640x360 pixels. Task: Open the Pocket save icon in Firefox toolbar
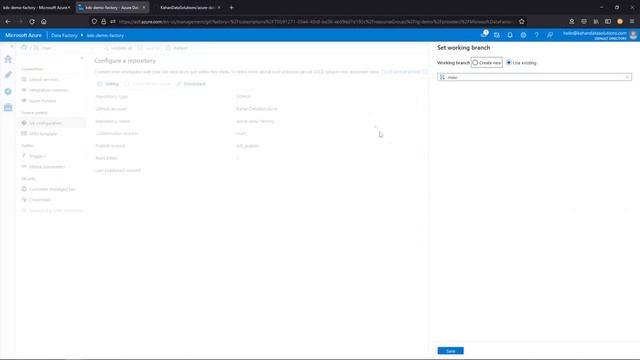click(x=584, y=21)
